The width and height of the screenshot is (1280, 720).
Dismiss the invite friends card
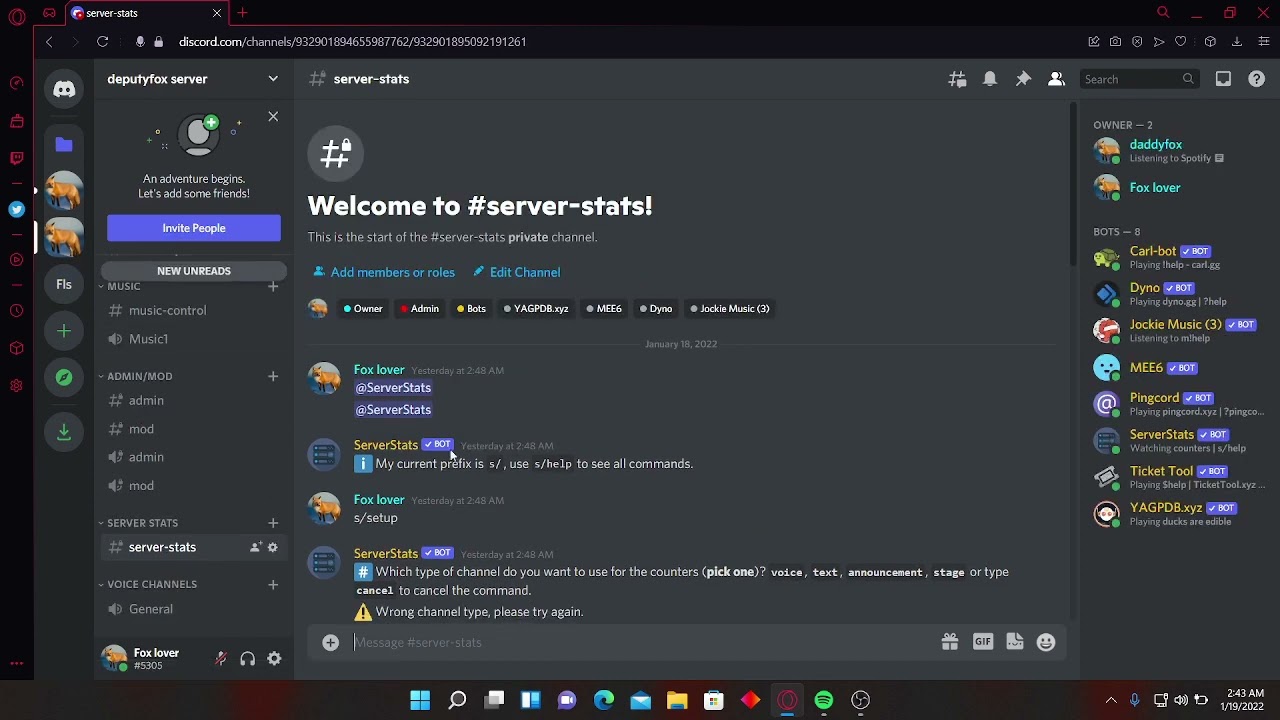tap(273, 117)
